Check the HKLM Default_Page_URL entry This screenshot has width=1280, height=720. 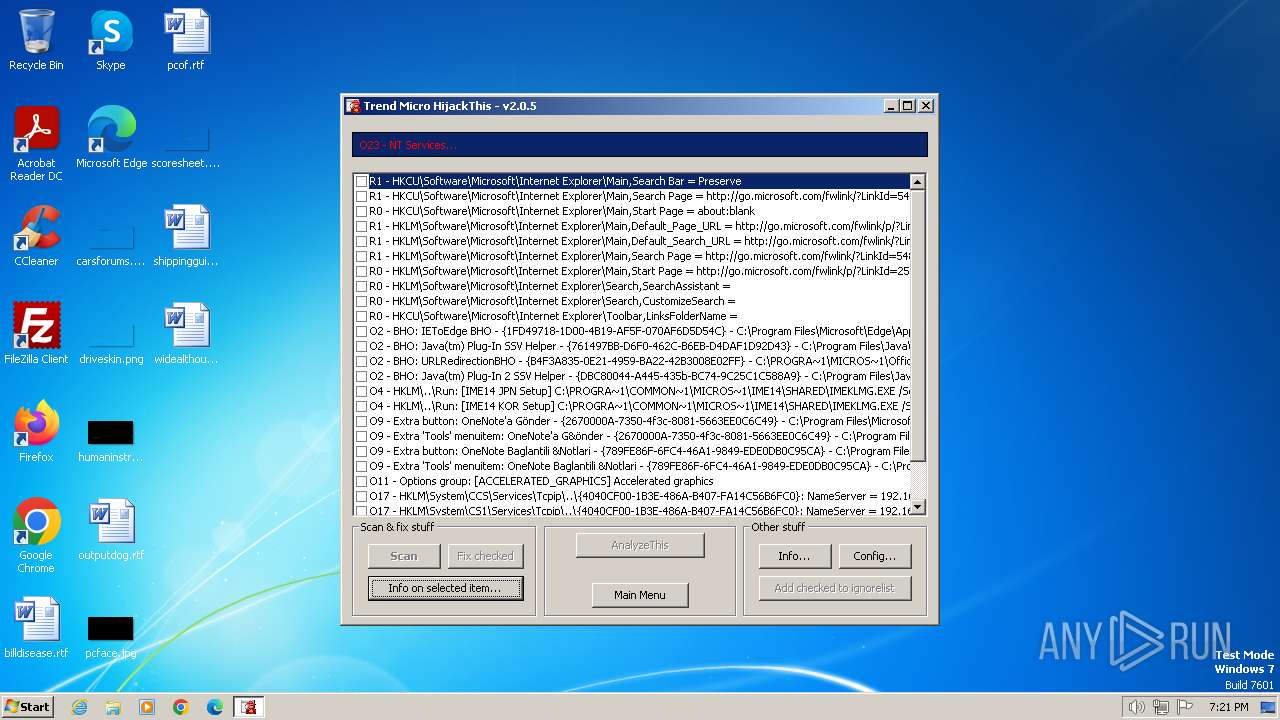[x=362, y=226]
